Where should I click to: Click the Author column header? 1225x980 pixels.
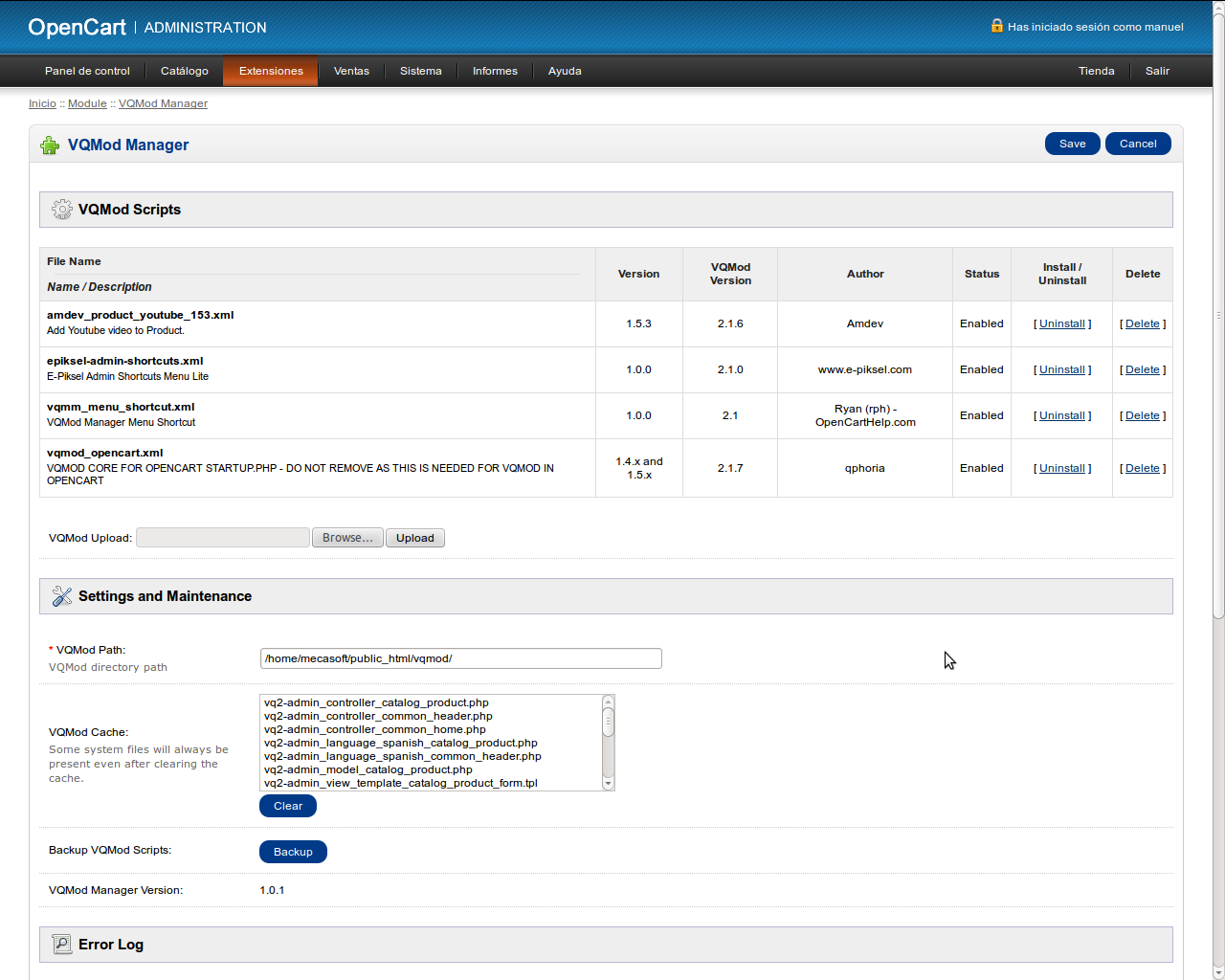pyautogui.click(x=865, y=274)
